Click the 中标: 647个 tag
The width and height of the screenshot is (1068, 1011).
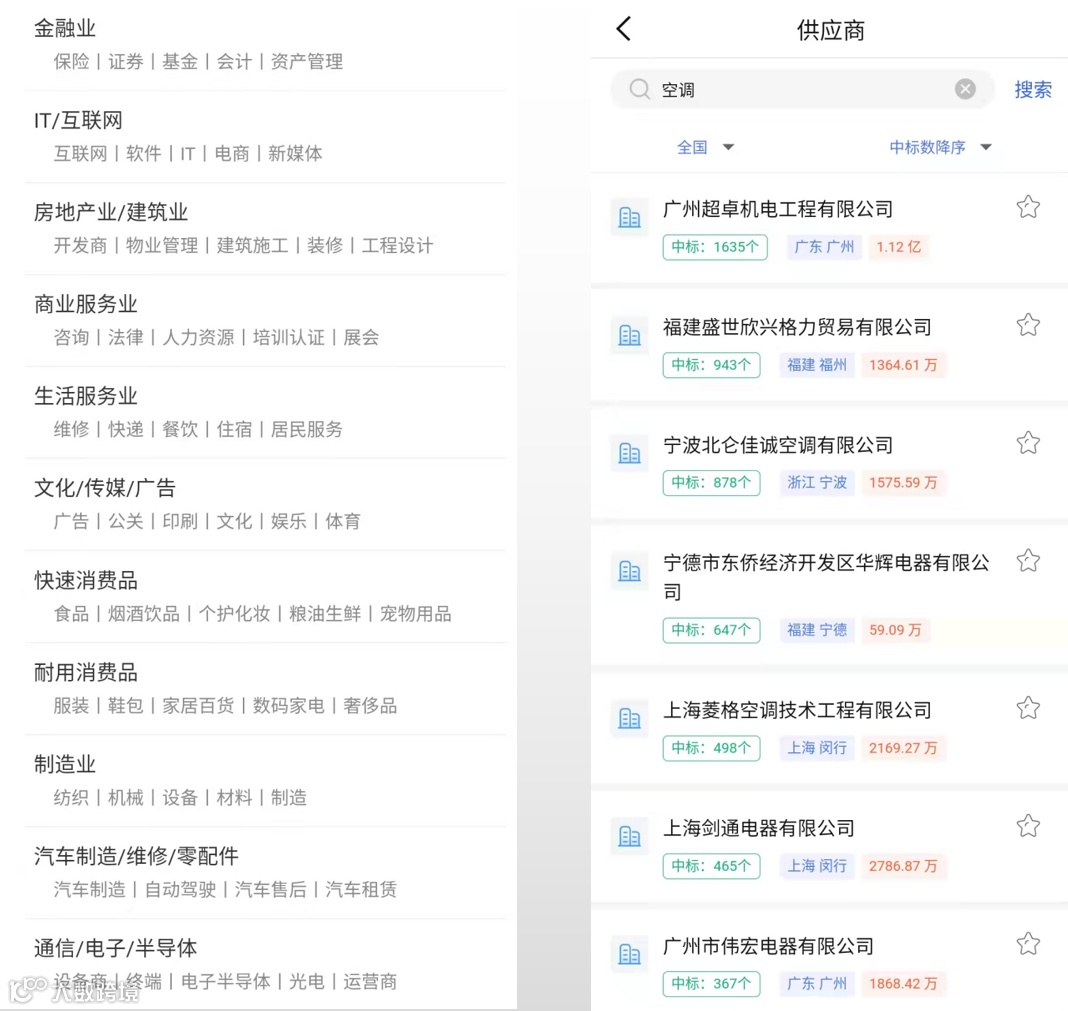(711, 629)
